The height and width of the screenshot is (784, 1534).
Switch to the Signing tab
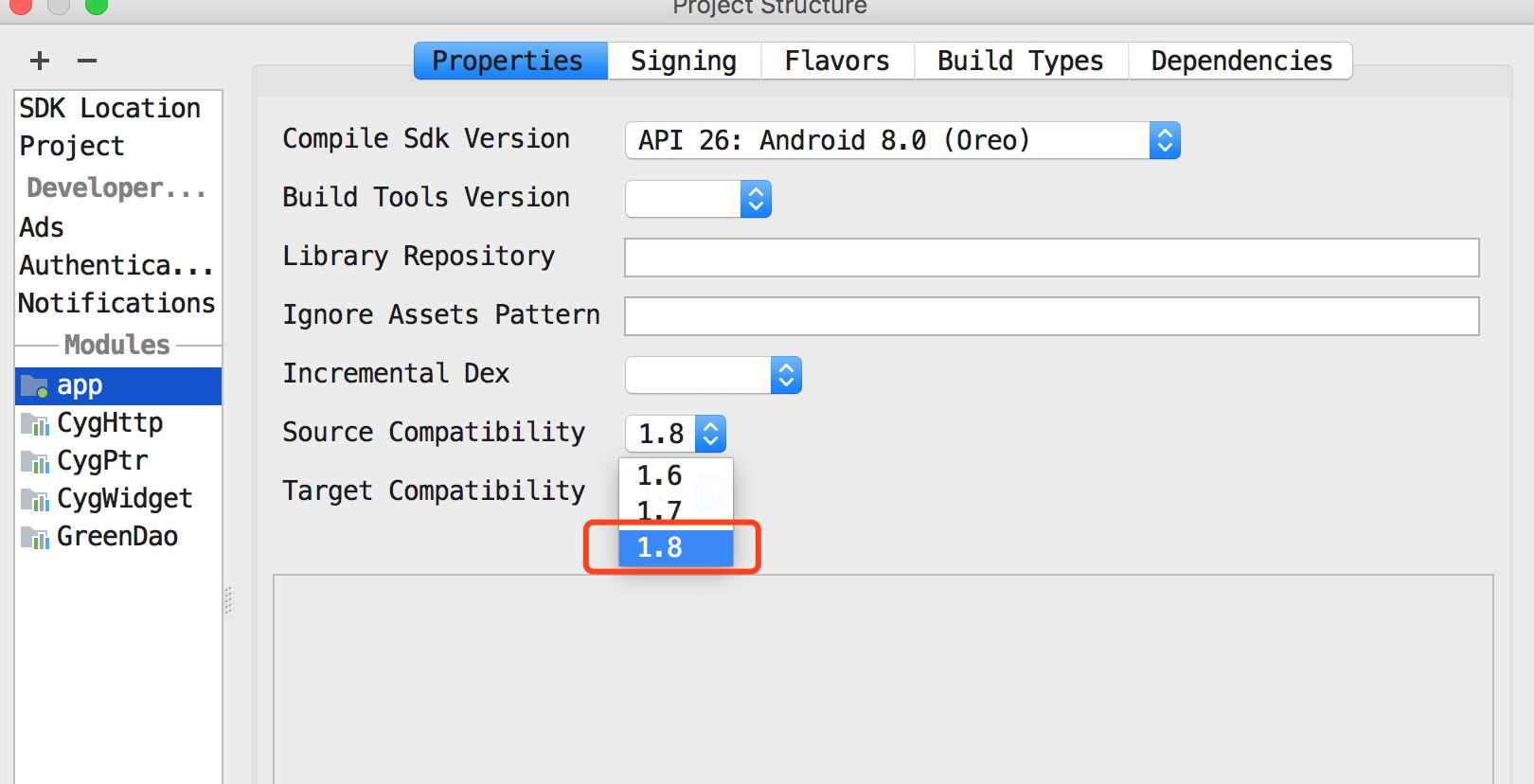pos(683,62)
